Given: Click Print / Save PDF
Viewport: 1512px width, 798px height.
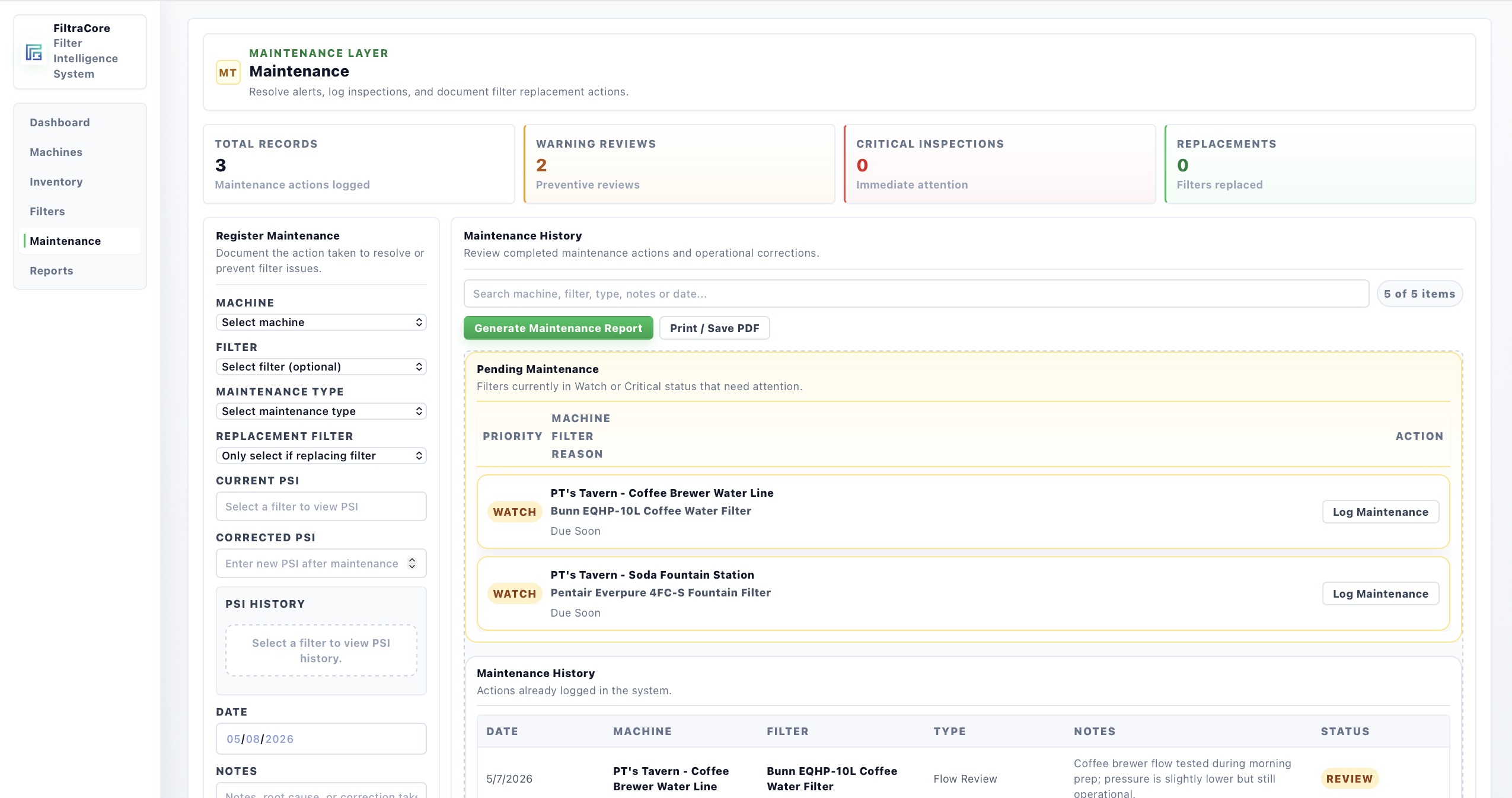Looking at the screenshot, I should tap(714, 328).
